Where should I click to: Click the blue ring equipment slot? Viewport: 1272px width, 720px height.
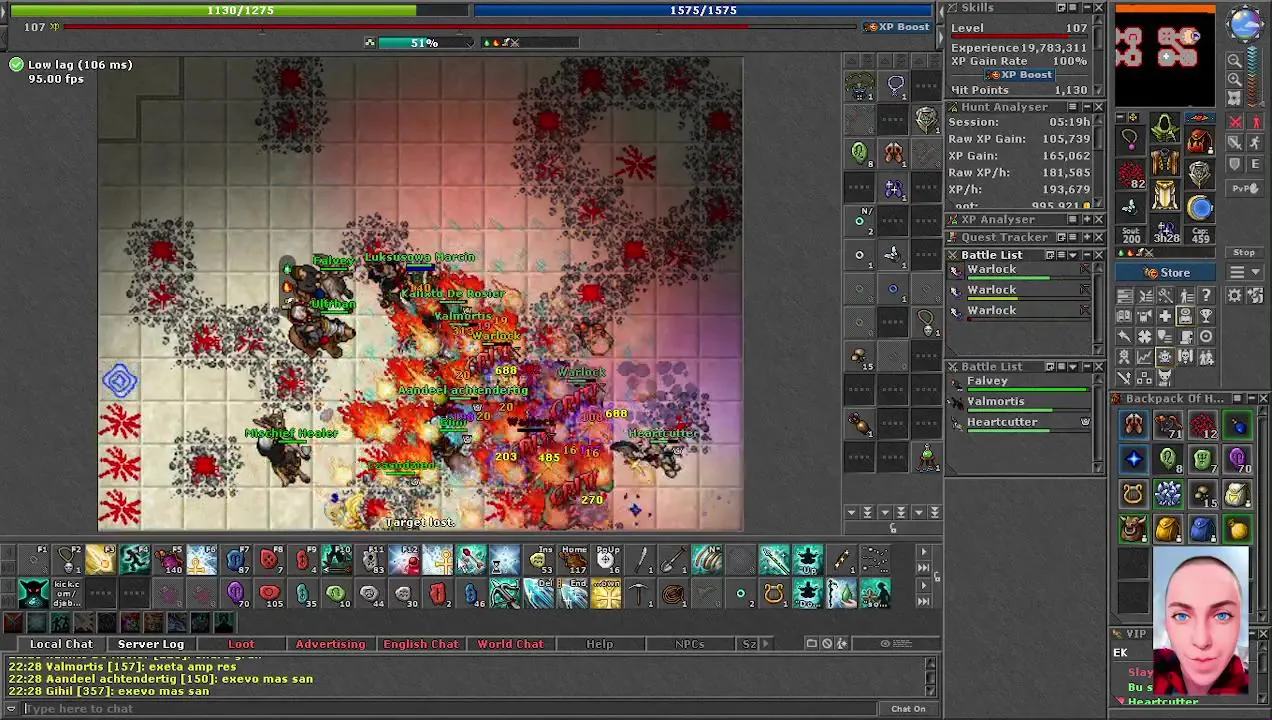(1200, 207)
